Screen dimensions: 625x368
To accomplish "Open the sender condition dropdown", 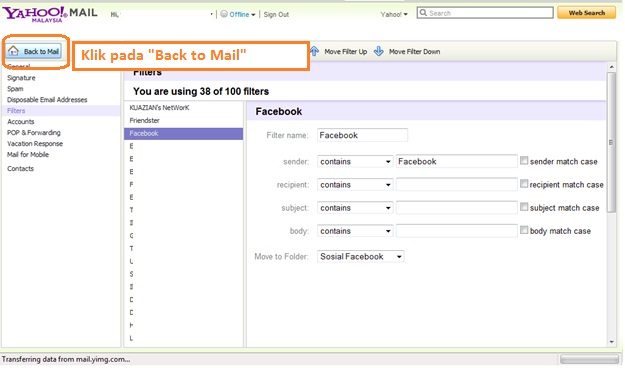I will tap(355, 161).
